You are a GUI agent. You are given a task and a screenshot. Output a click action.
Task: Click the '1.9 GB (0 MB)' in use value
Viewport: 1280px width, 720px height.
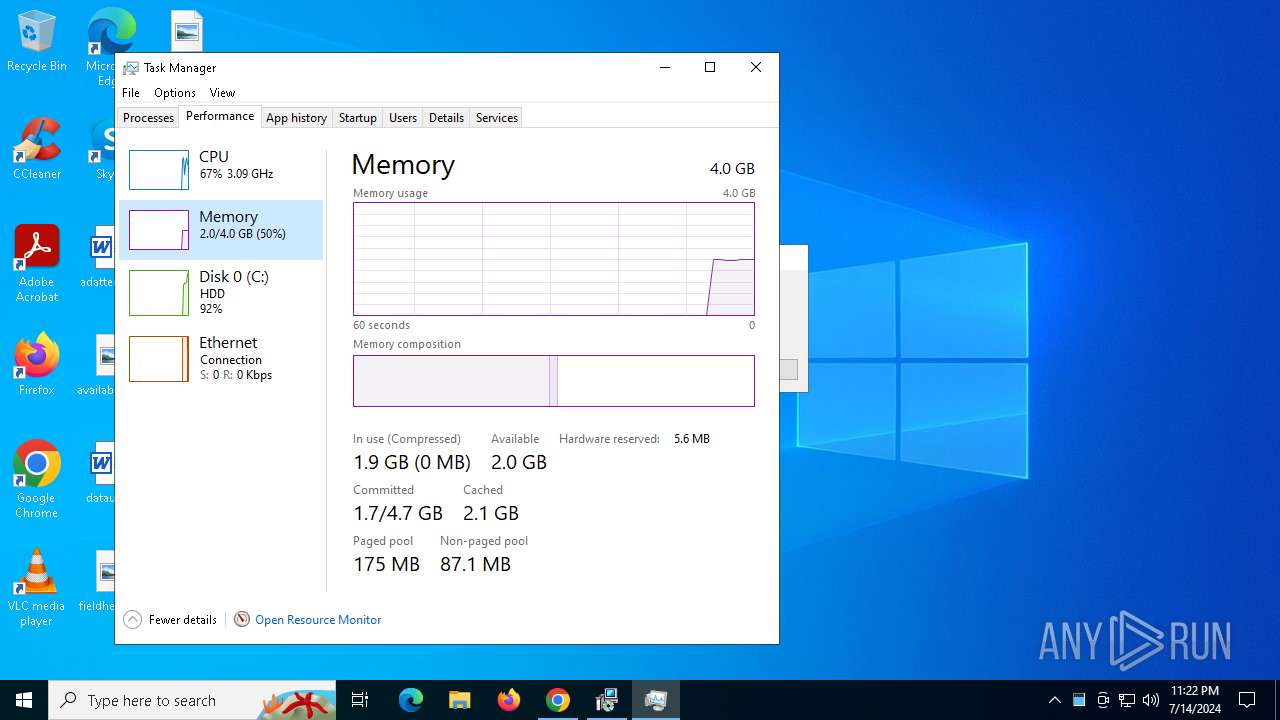point(412,462)
